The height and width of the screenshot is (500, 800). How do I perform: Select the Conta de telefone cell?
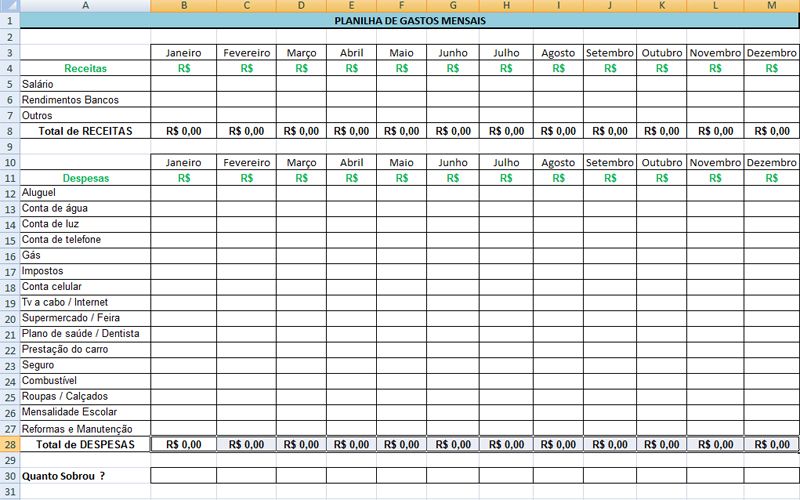[x=85, y=240]
